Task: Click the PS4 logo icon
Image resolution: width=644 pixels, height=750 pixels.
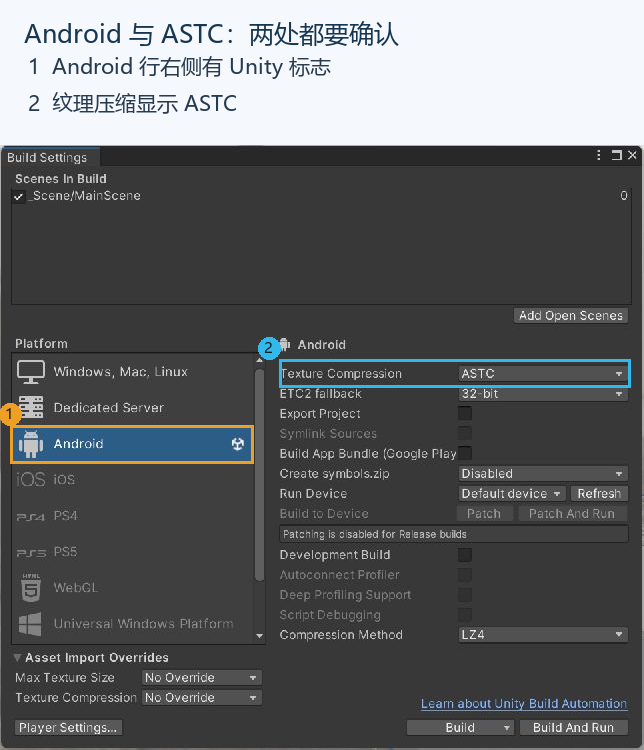Action: tap(31, 517)
